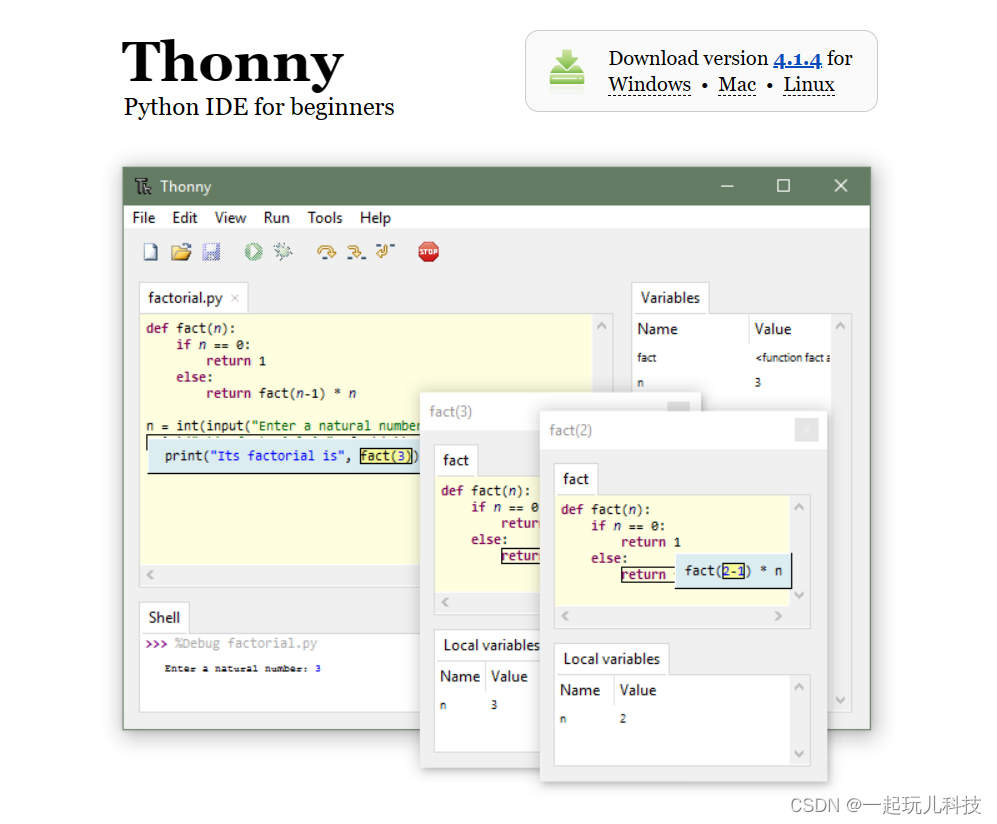Click 'def fact(n):' line in main editor
Image resolution: width=997 pixels, height=824 pixels.
coord(191,328)
